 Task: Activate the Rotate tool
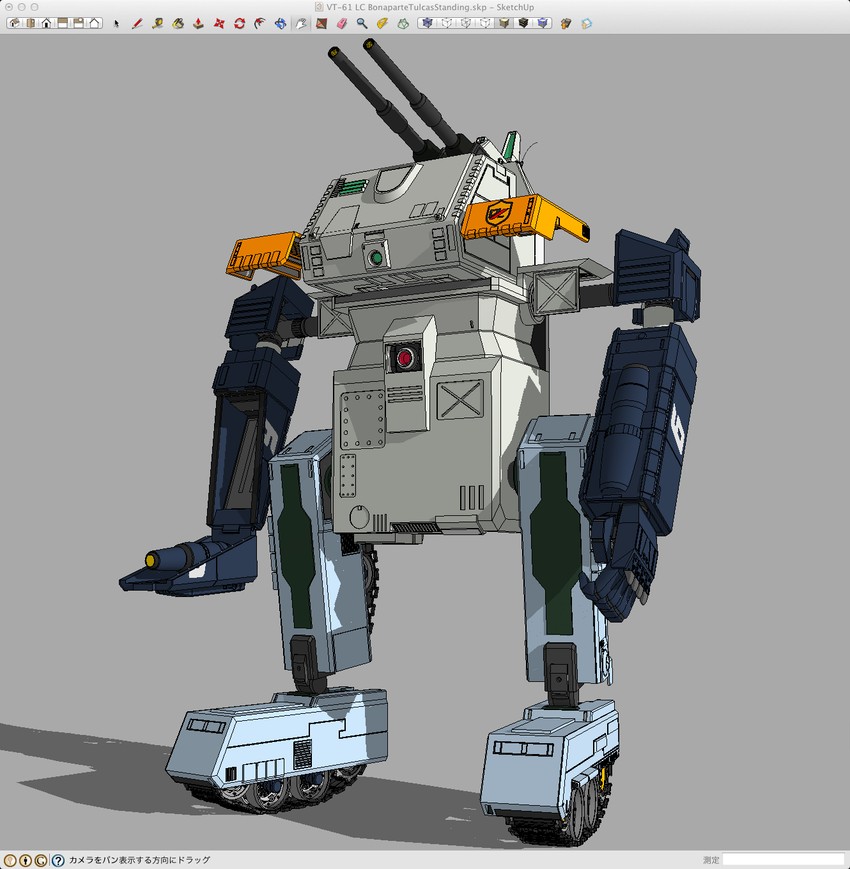[x=239, y=23]
